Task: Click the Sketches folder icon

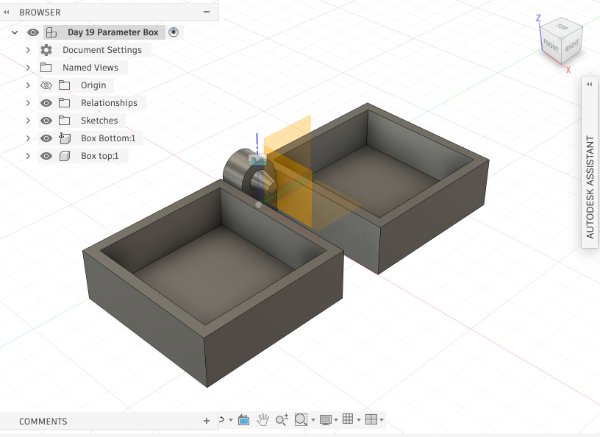Action: click(x=64, y=121)
